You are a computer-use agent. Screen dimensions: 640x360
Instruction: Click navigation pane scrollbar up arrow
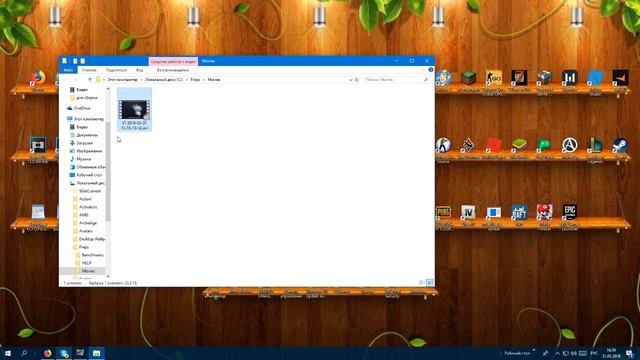[x=108, y=89]
